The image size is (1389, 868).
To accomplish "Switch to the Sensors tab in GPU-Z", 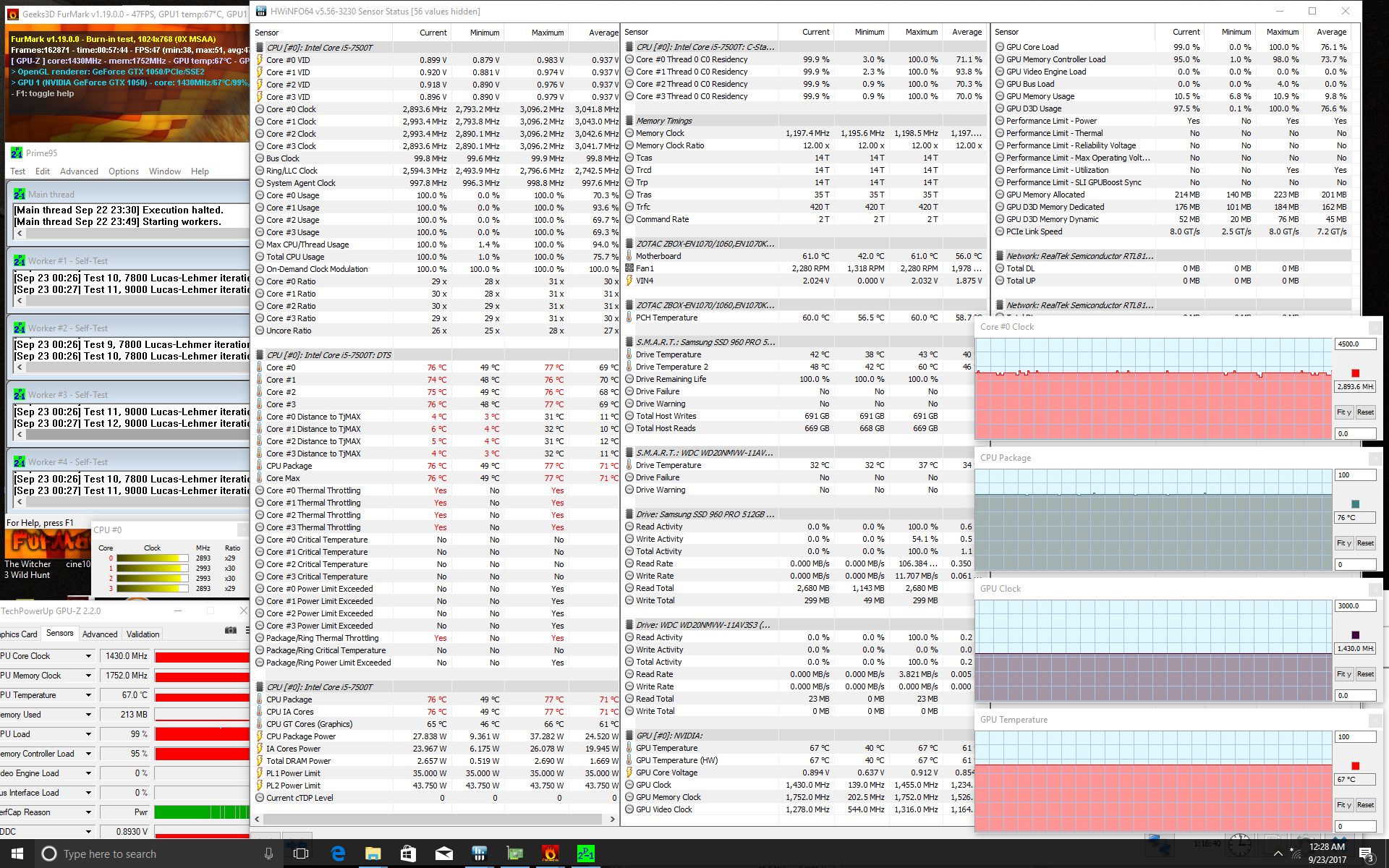I will [x=59, y=633].
